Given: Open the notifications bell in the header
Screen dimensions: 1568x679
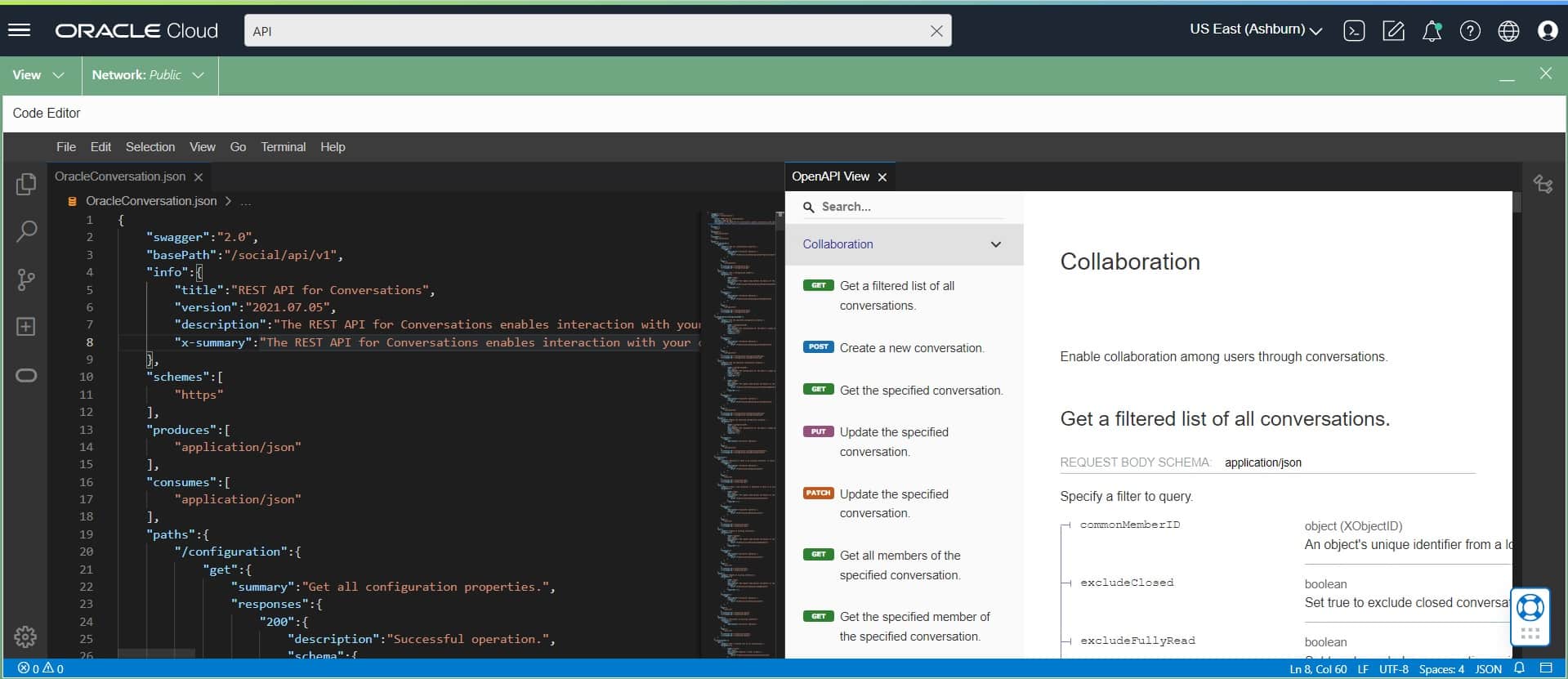Looking at the screenshot, I should pyautogui.click(x=1432, y=31).
